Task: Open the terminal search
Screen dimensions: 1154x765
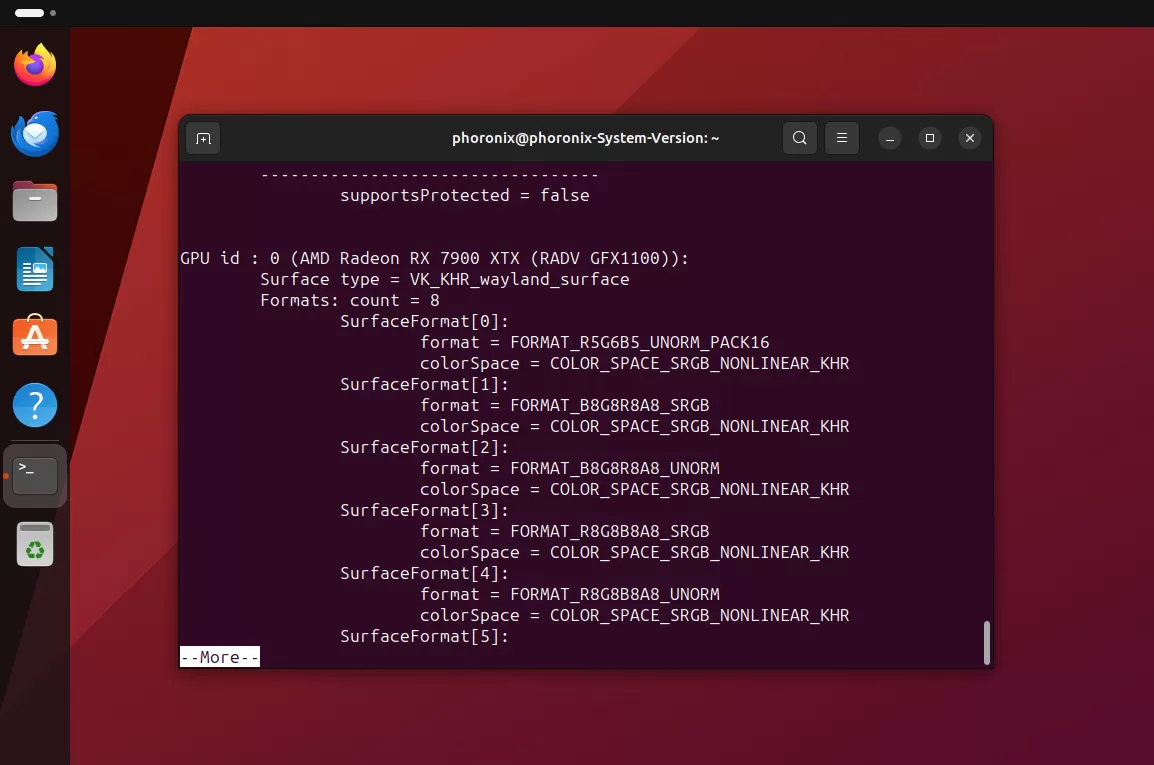Action: click(799, 138)
